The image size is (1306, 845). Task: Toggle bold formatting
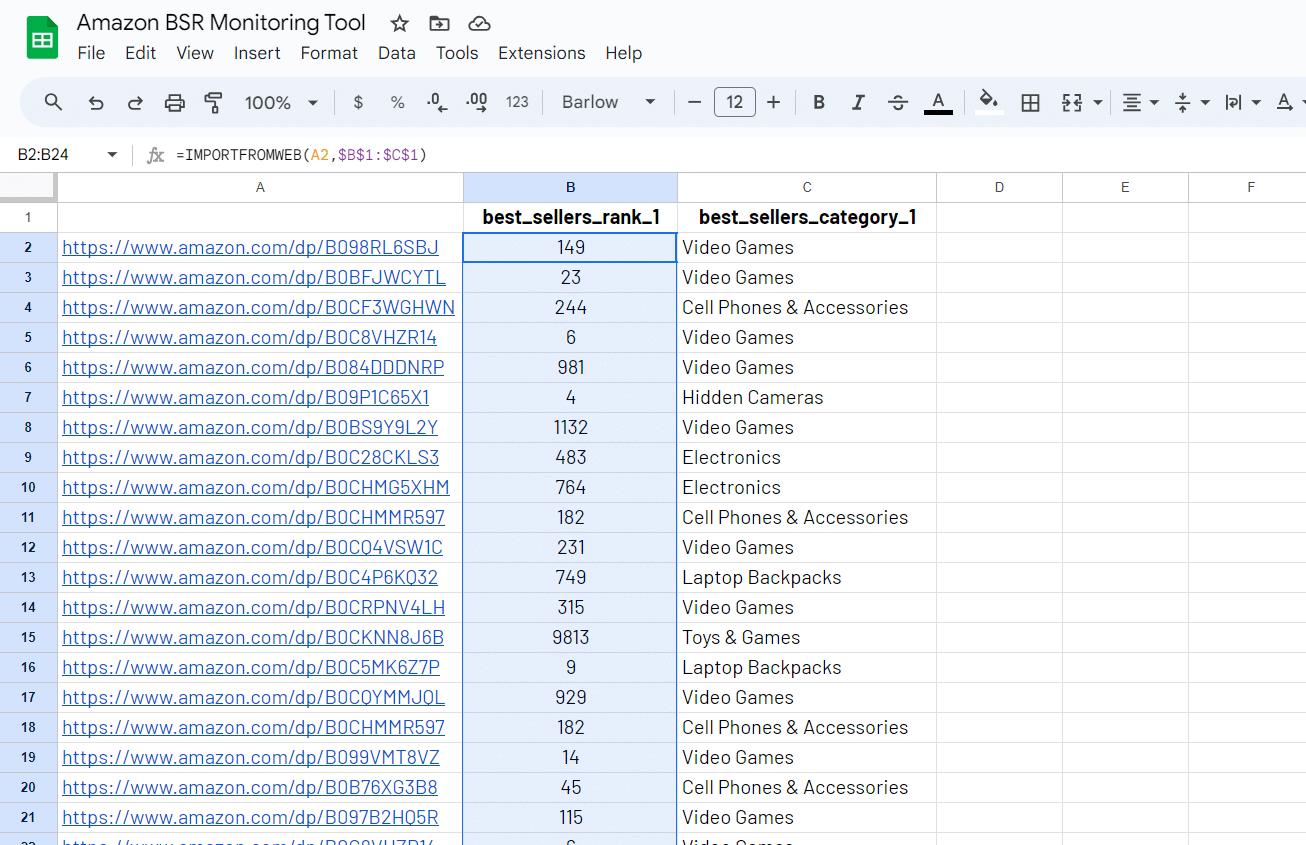819,102
